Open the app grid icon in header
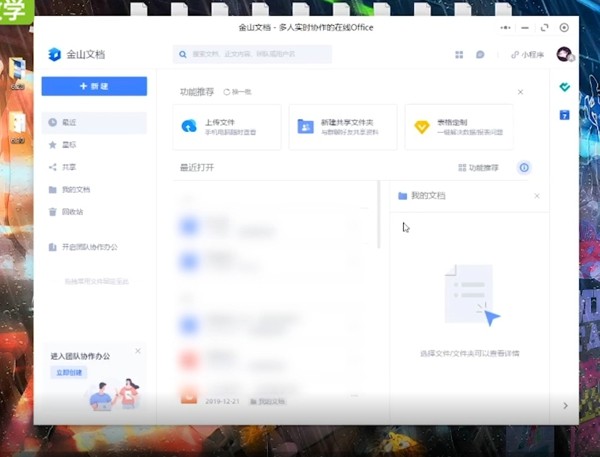The width and height of the screenshot is (600, 457). tap(459, 55)
